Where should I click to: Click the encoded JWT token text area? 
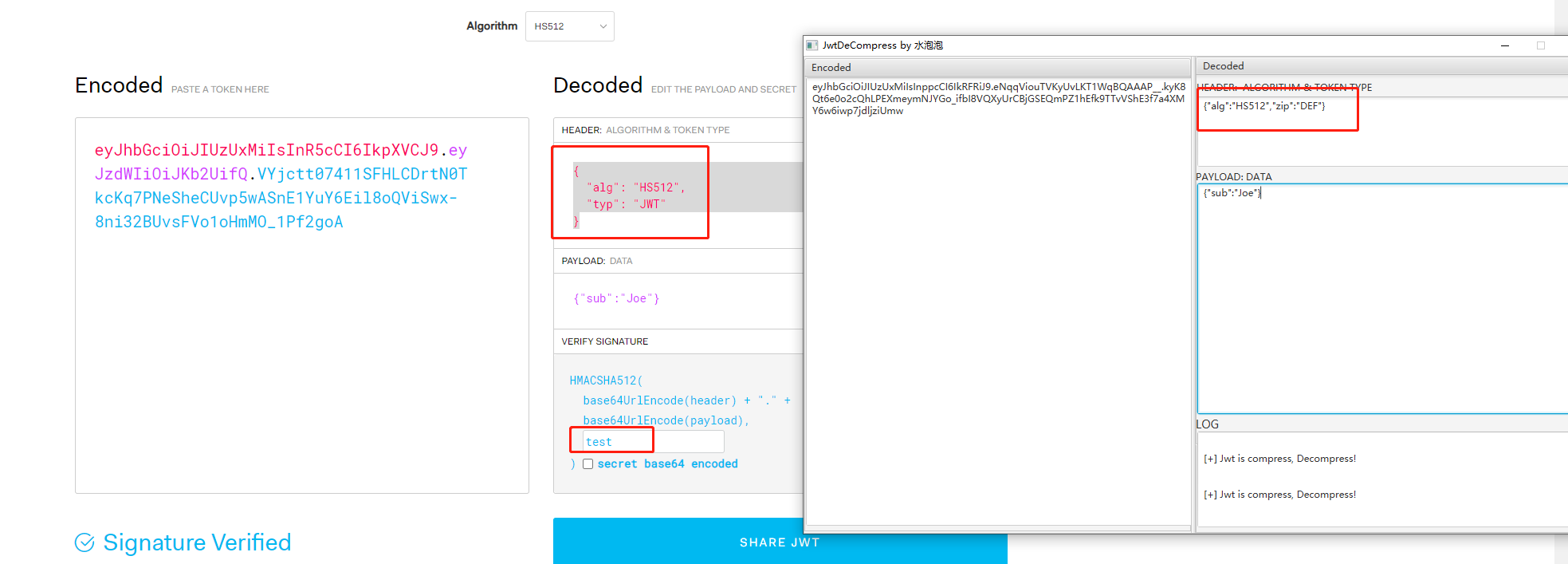click(x=302, y=306)
